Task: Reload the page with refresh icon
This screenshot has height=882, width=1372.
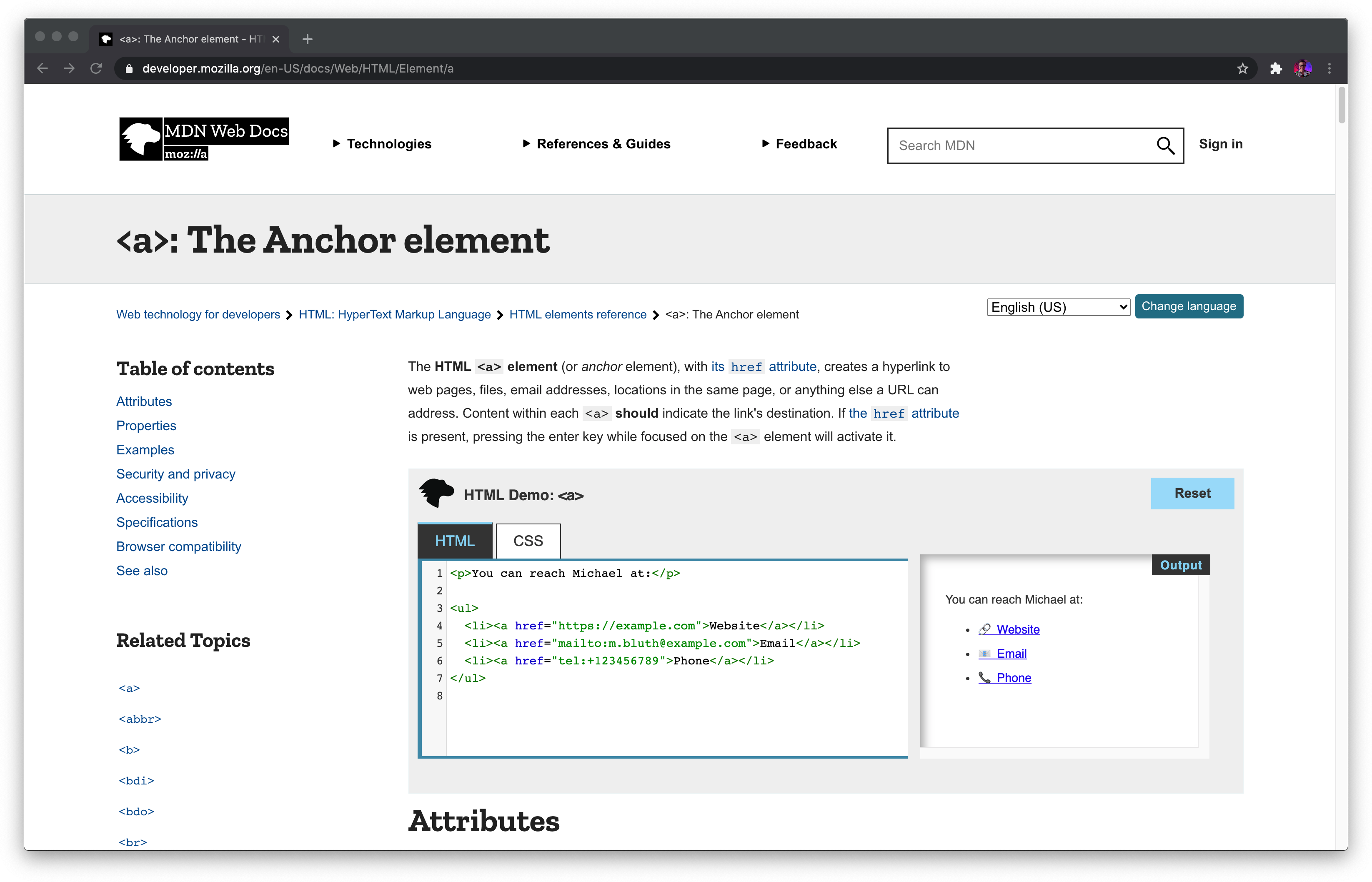Action: 96,69
